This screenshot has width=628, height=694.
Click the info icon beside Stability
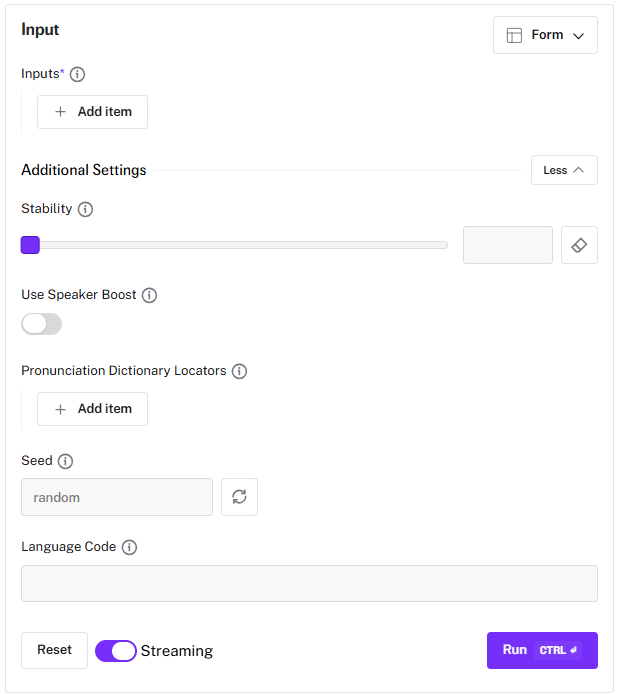click(85, 209)
